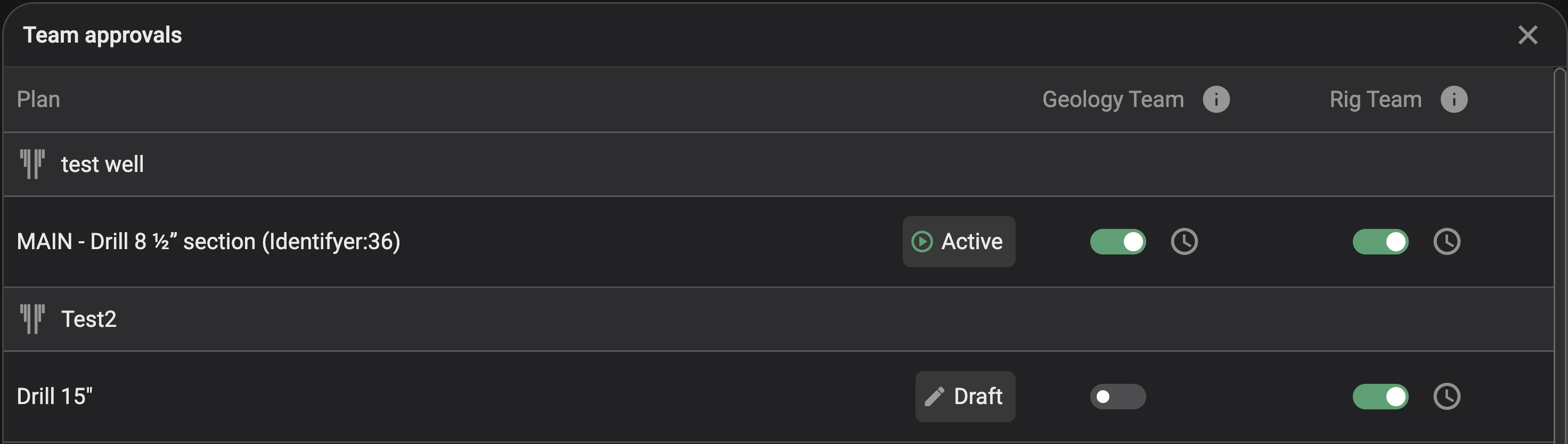The height and width of the screenshot is (444, 1568).
Task: Open the Rig Team info icon
Action: (1455, 99)
